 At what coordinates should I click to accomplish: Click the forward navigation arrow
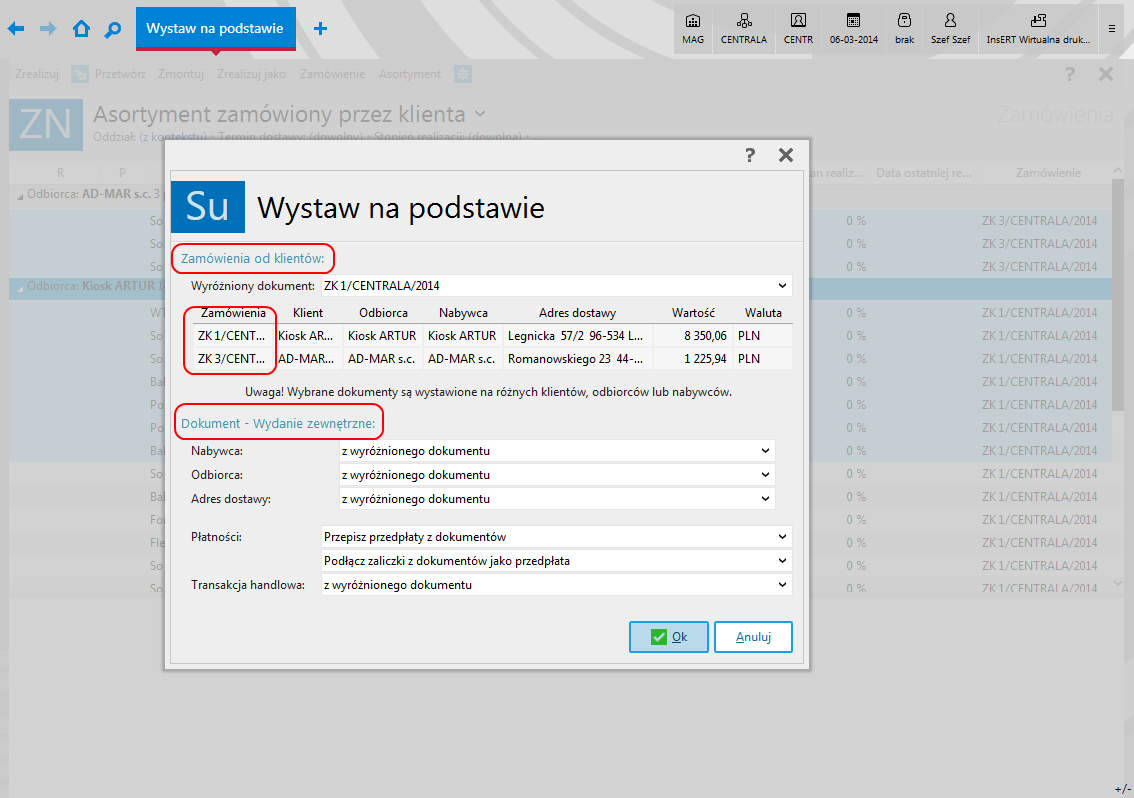[48, 29]
